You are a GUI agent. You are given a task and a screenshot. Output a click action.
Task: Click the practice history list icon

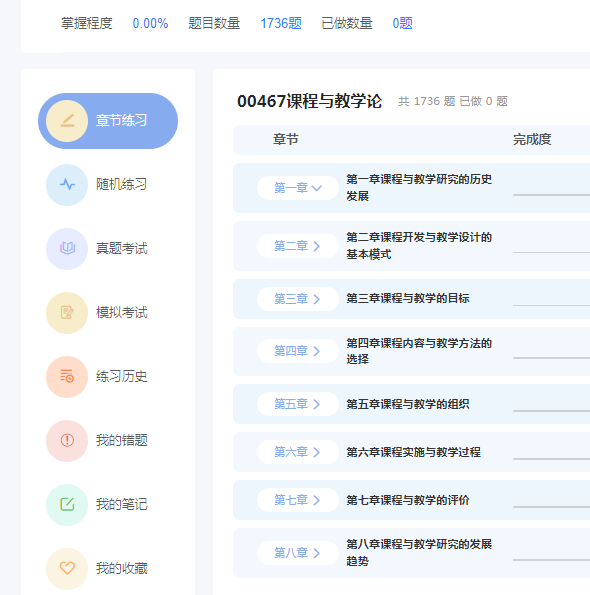tap(67, 376)
